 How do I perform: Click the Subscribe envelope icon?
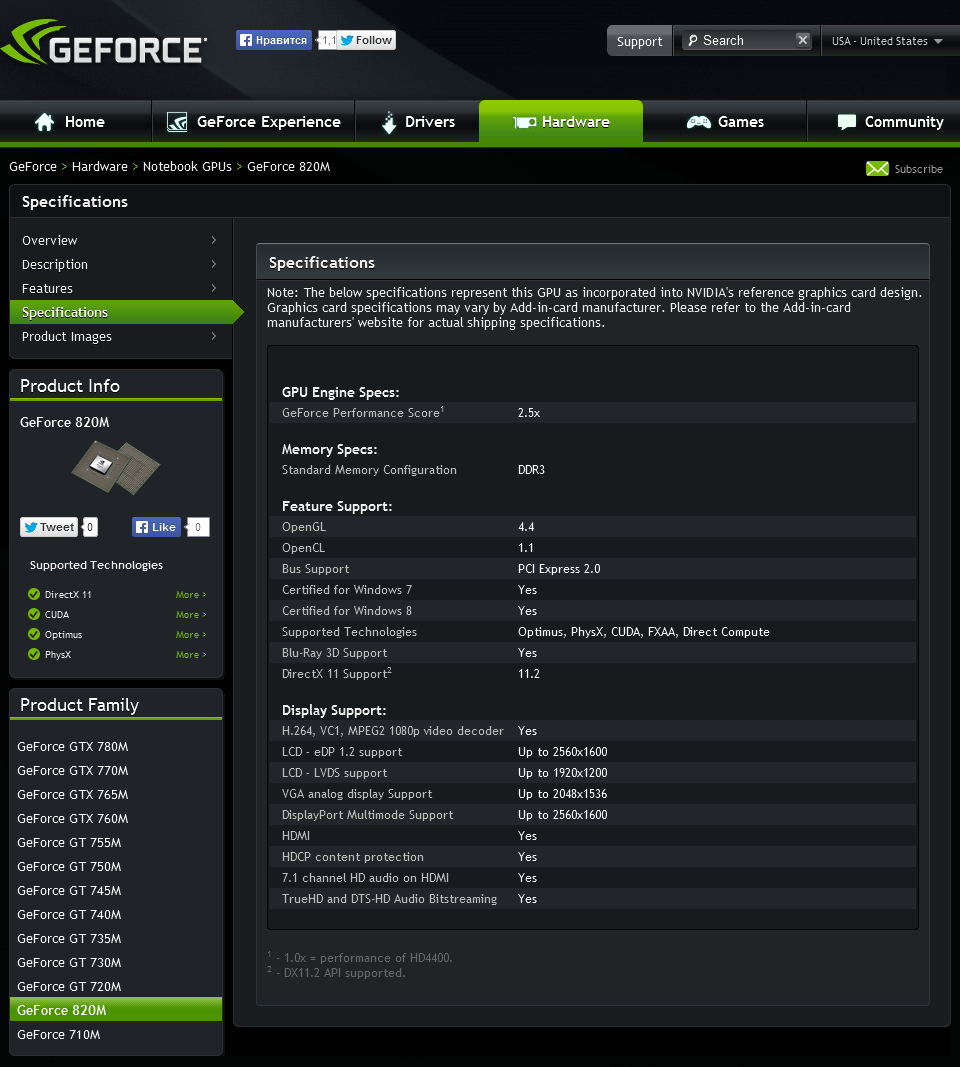tap(877, 169)
